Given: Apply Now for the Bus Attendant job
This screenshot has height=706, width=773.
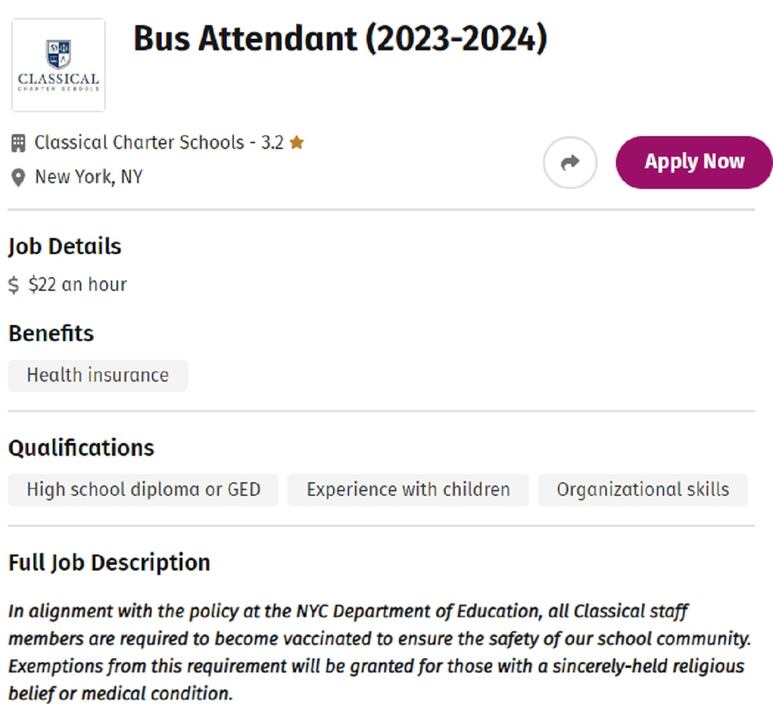Looking at the screenshot, I should [x=694, y=162].
